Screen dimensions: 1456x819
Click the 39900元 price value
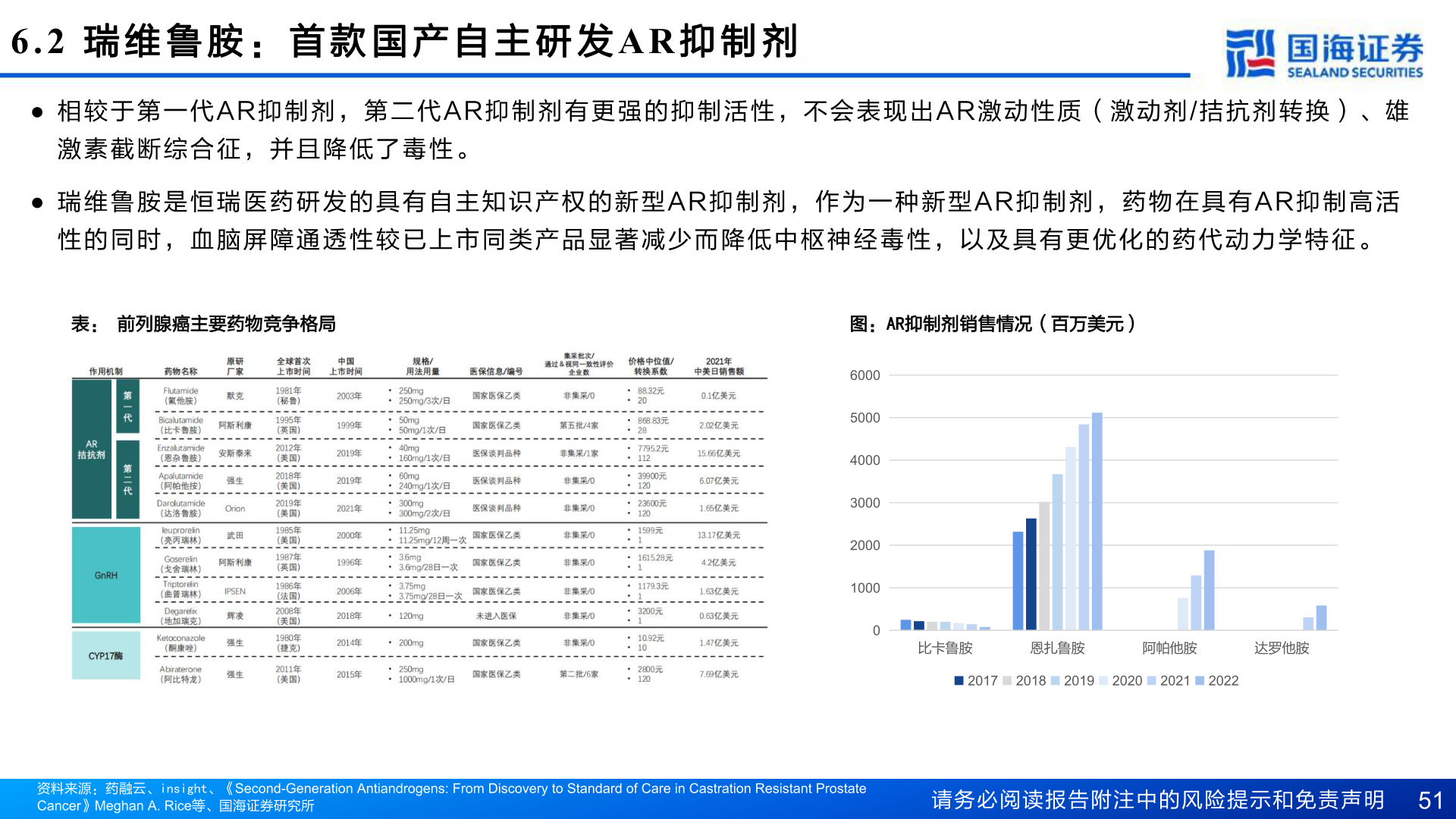[x=652, y=476]
